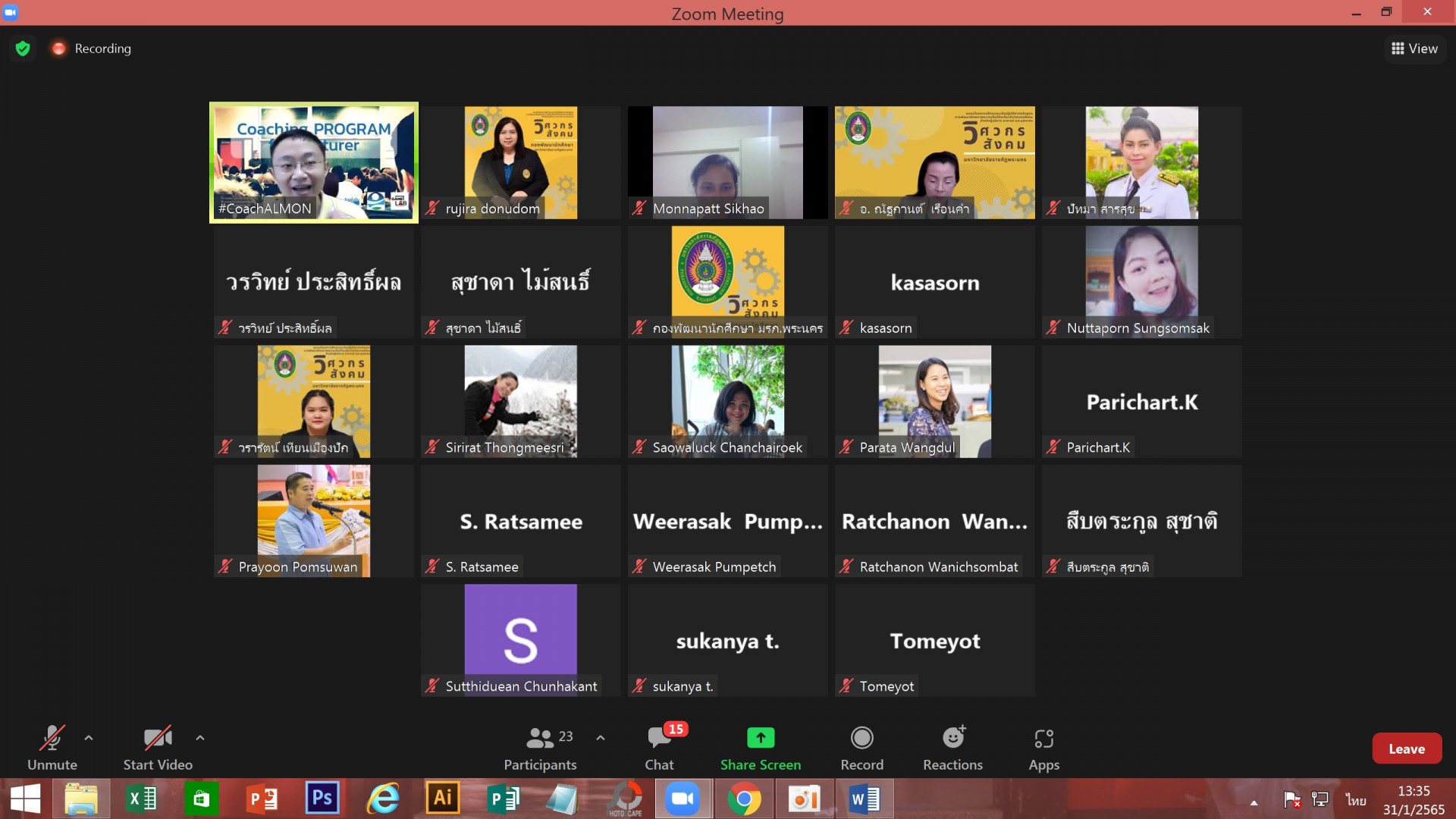Screen dimensions: 1456x819
Task: Click the Ratchanon Wanichsombat name label
Action: pos(939,567)
